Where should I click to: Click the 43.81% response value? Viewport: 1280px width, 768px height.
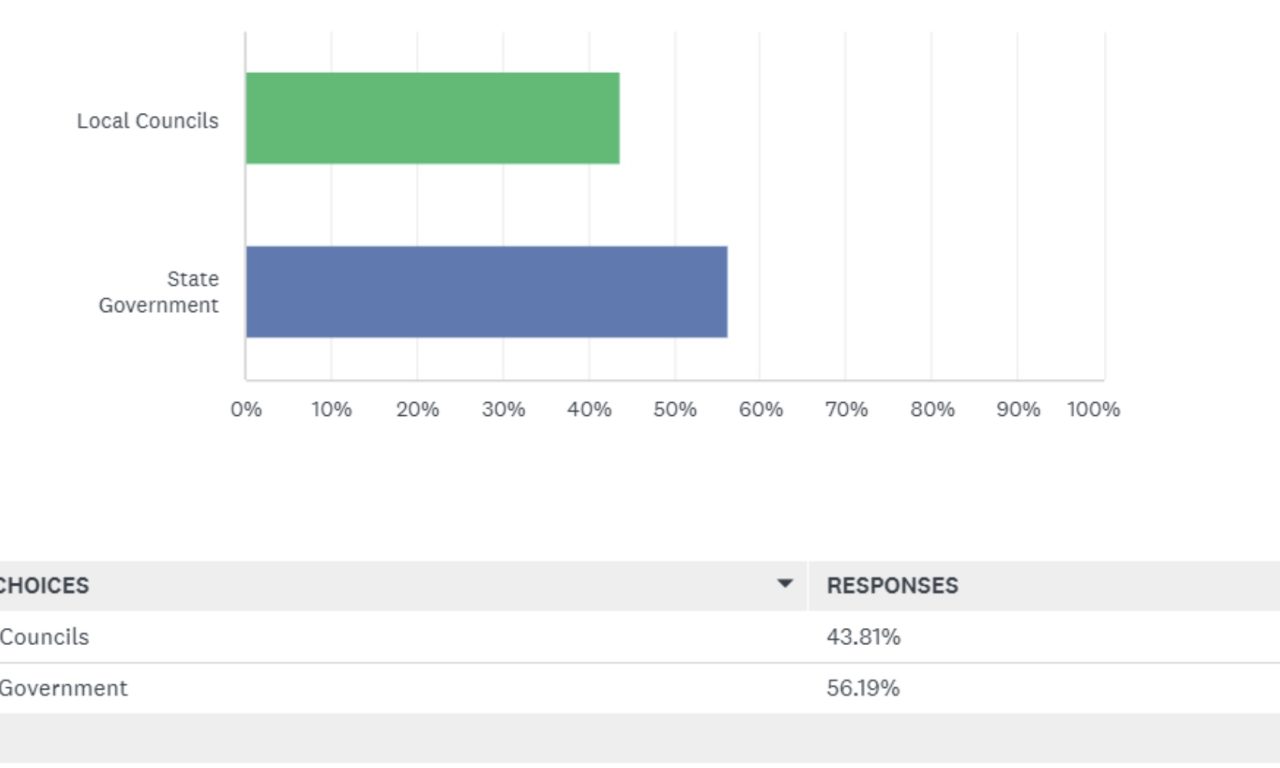(863, 637)
